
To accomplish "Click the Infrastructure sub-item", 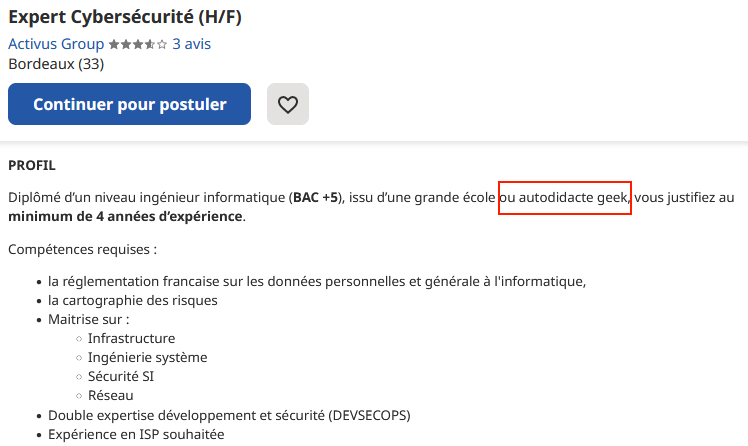I will point(131,338).
